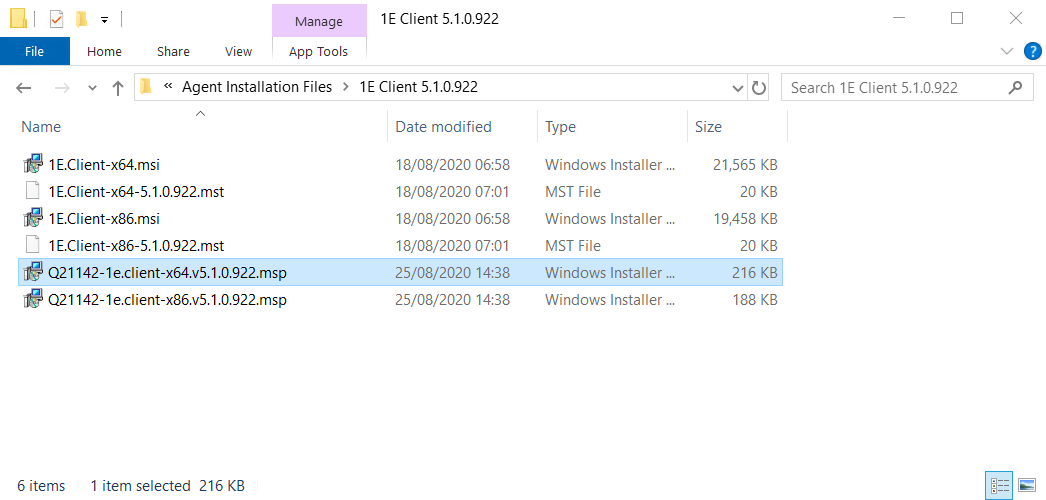
Task: Open the Customize Quick Access Toolbar arrow
Action: 104,19
